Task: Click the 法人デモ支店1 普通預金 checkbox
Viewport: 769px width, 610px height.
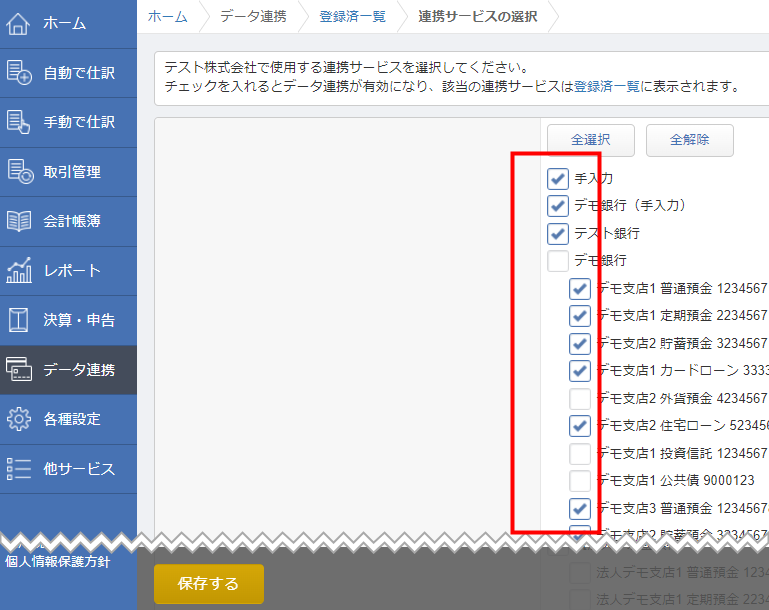Action: pos(580,573)
